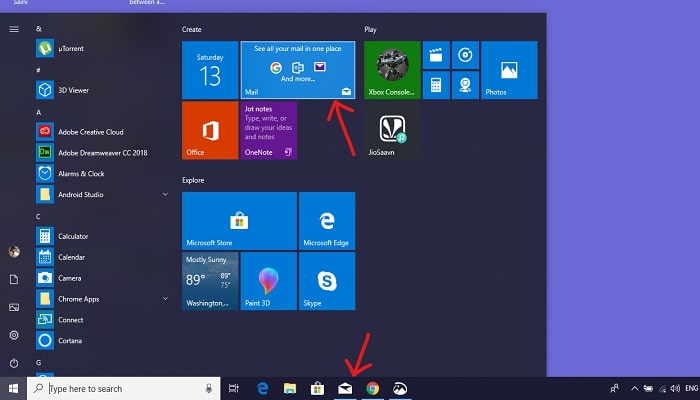Screen dimensions: 700x400
Task: Open the Documents shortcut in Start sidebar
Action: tap(14, 279)
